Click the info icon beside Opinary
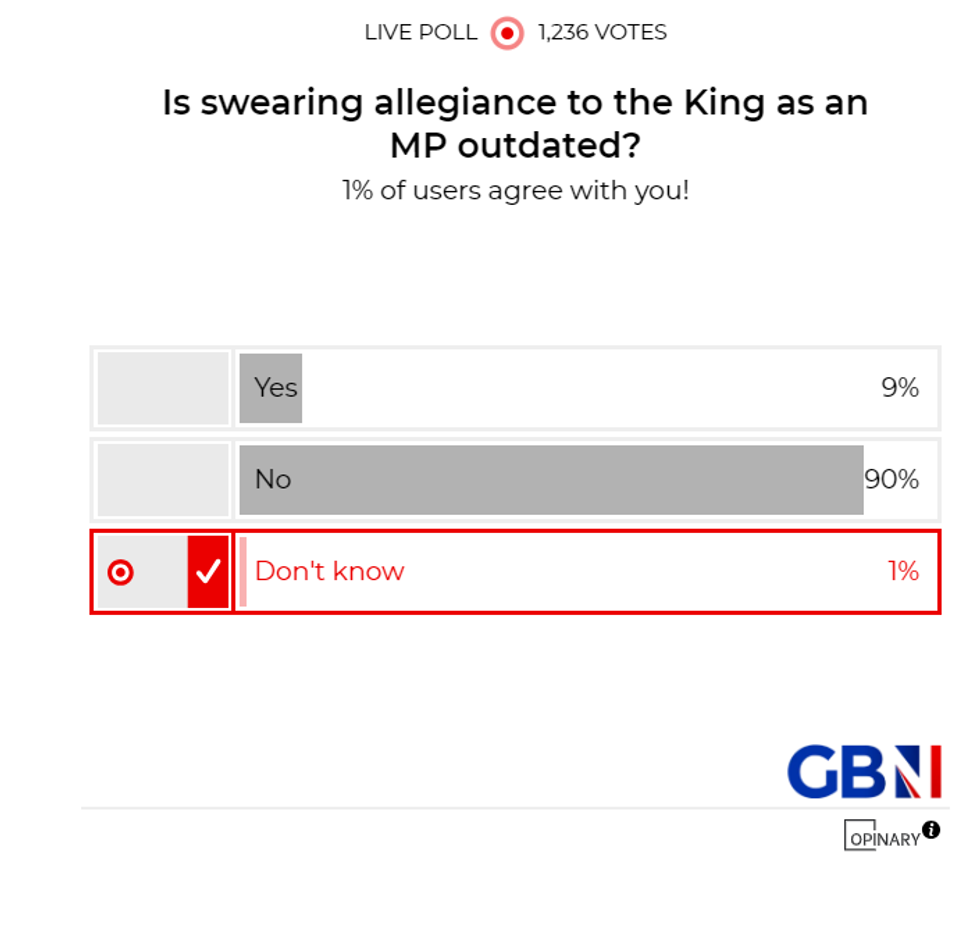This screenshot has height=945, width=980. point(931,829)
